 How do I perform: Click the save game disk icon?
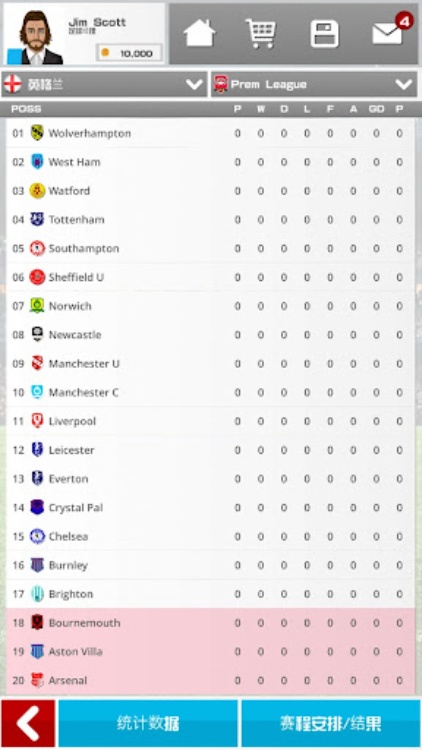(x=324, y=34)
